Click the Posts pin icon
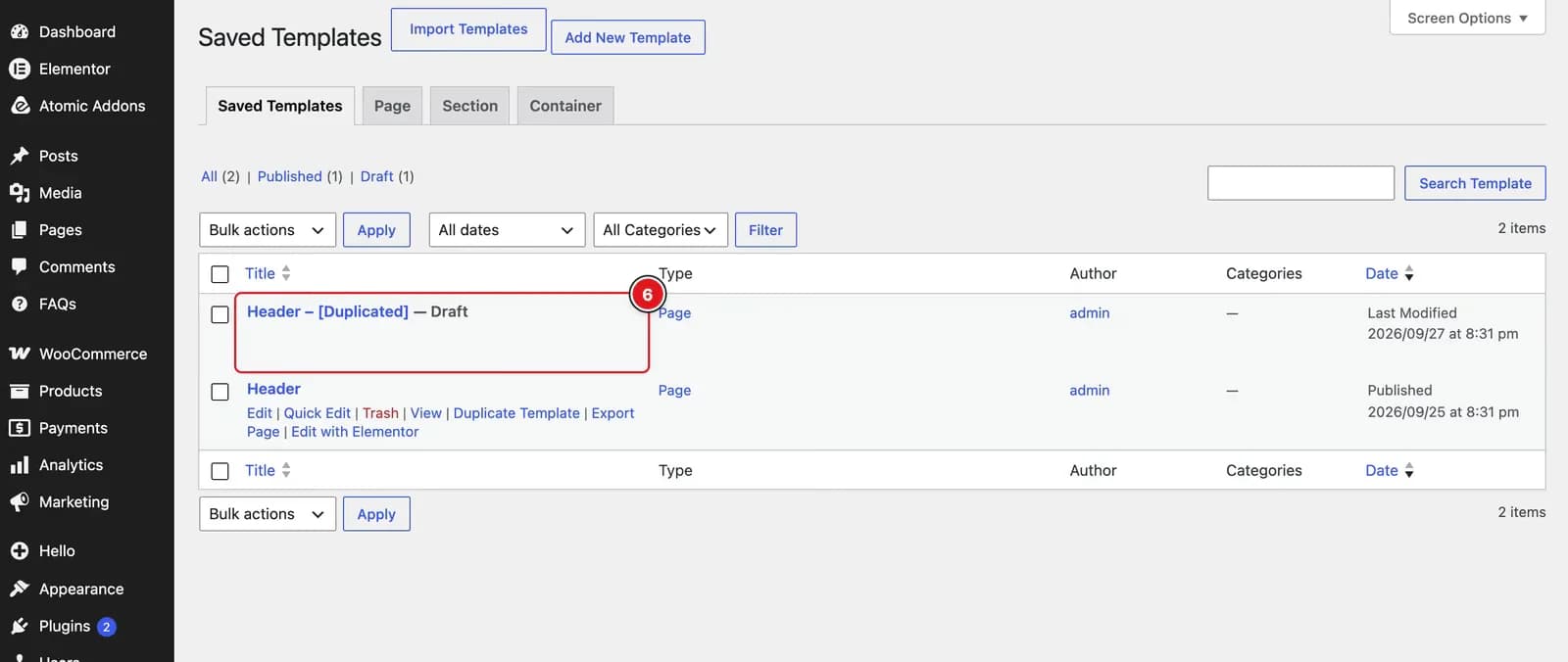The height and width of the screenshot is (662, 1568). [20, 156]
